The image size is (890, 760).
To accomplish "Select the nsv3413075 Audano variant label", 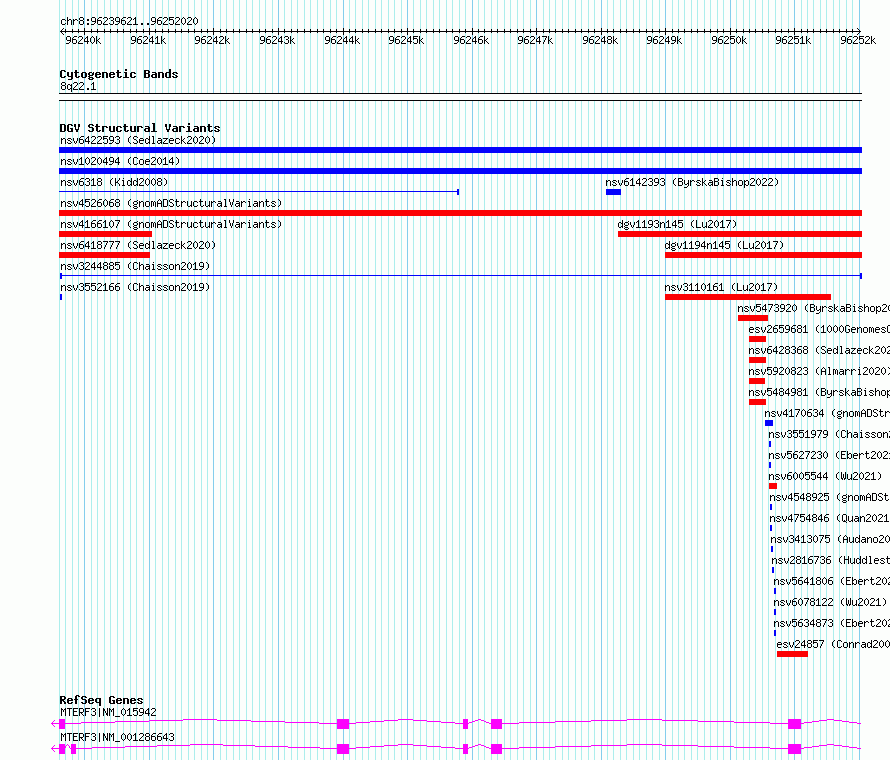I will coord(830,539).
